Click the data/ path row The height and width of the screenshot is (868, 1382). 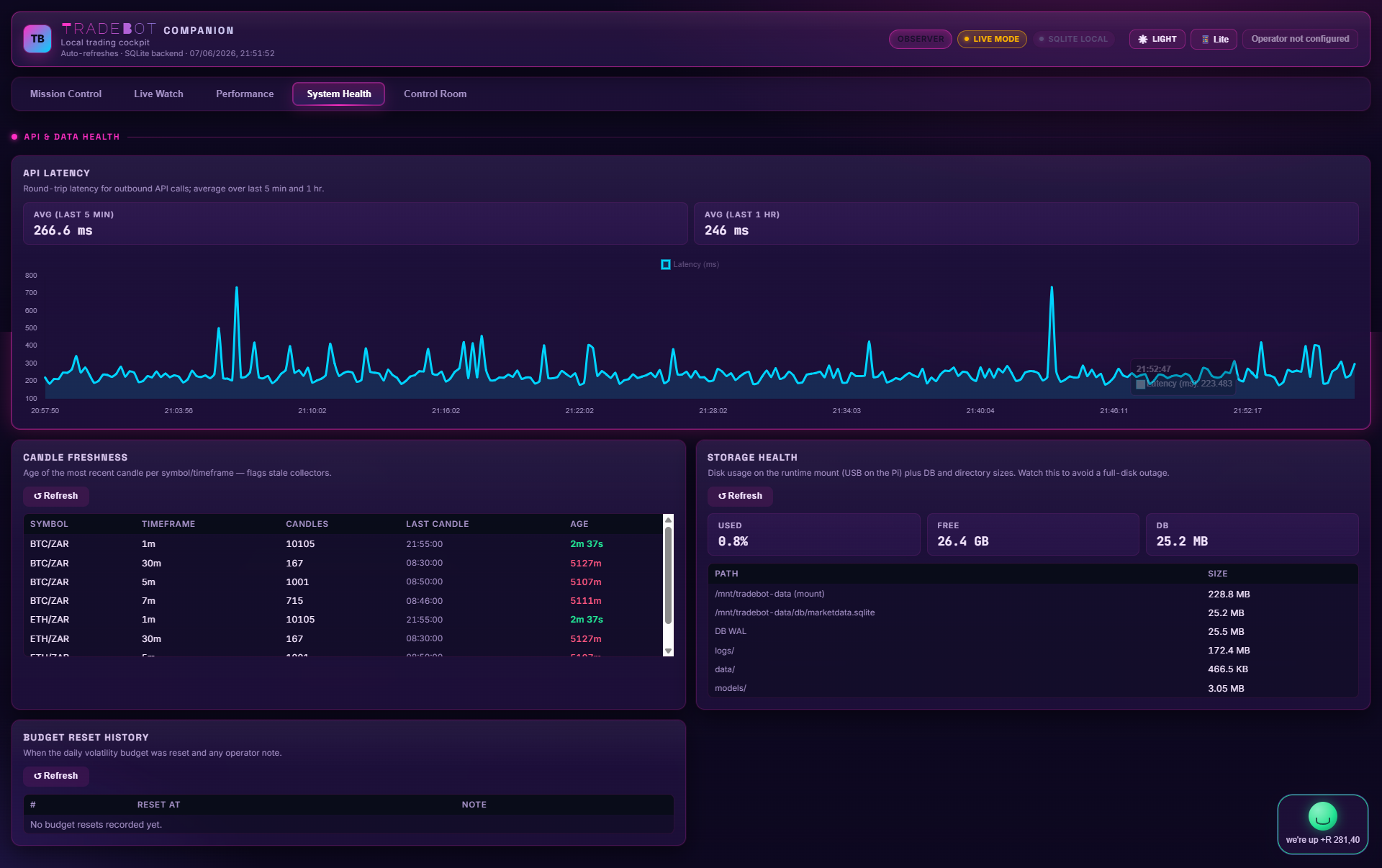tap(1033, 669)
